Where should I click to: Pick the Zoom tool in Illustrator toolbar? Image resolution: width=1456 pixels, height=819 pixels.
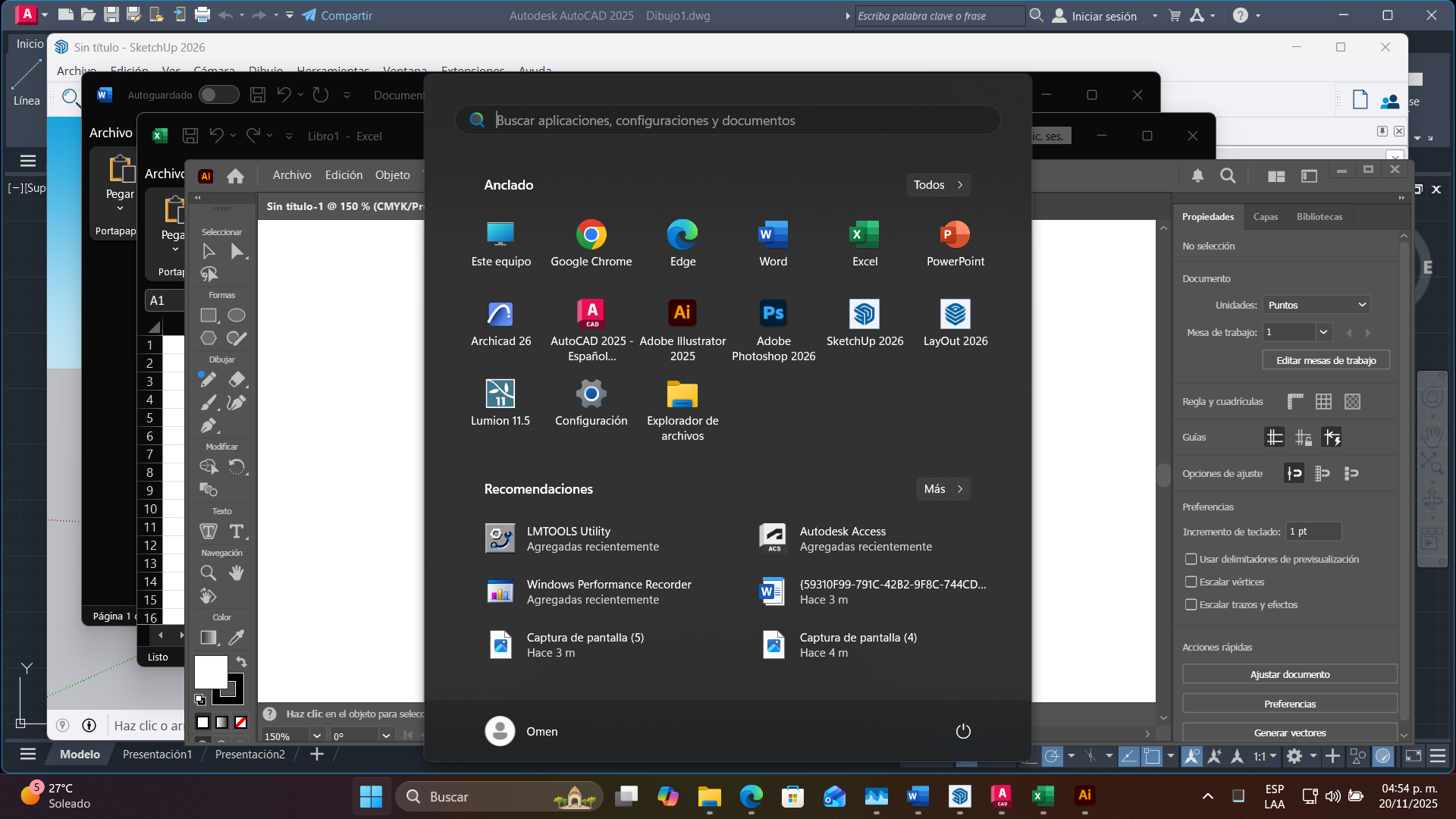[209, 573]
